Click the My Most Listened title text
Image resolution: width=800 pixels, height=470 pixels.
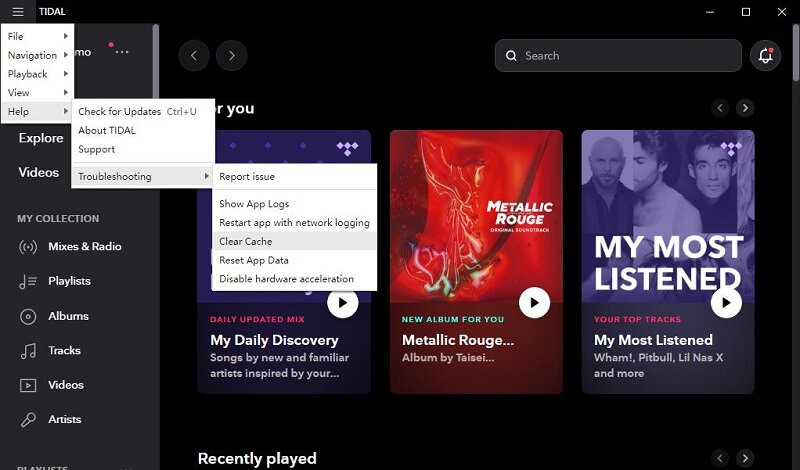(653, 340)
